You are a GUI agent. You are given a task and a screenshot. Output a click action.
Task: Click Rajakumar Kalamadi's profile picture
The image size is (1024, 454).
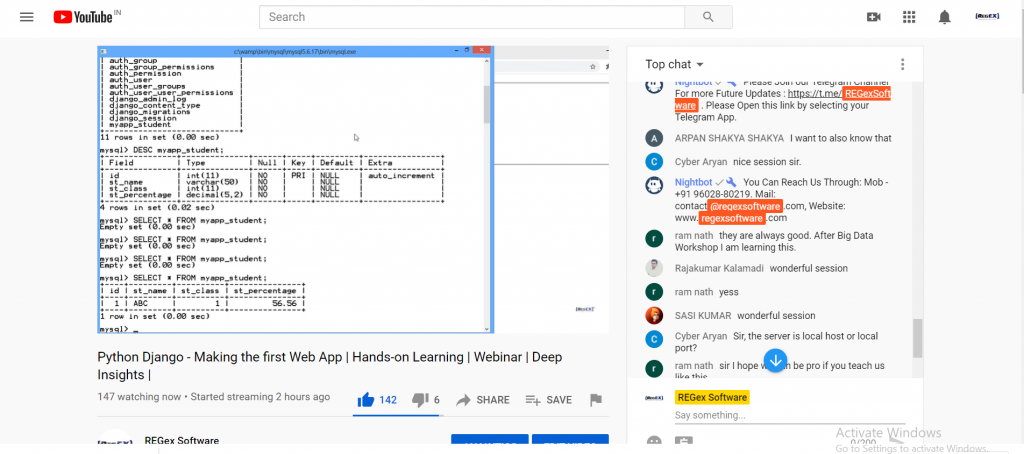654,268
